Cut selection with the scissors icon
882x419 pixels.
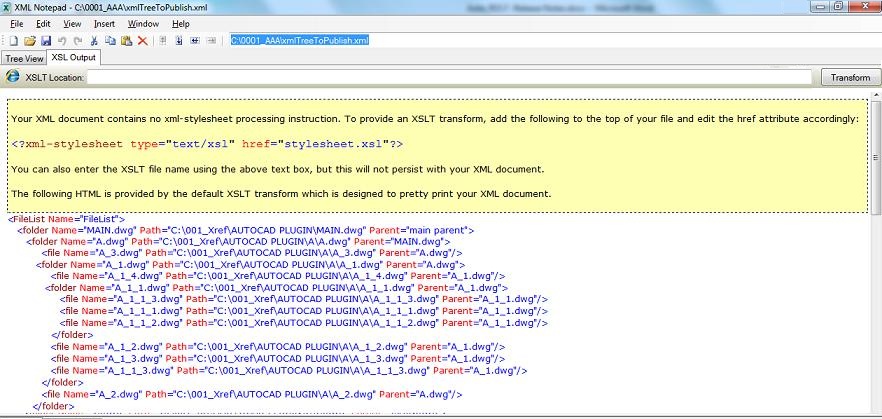[94, 41]
